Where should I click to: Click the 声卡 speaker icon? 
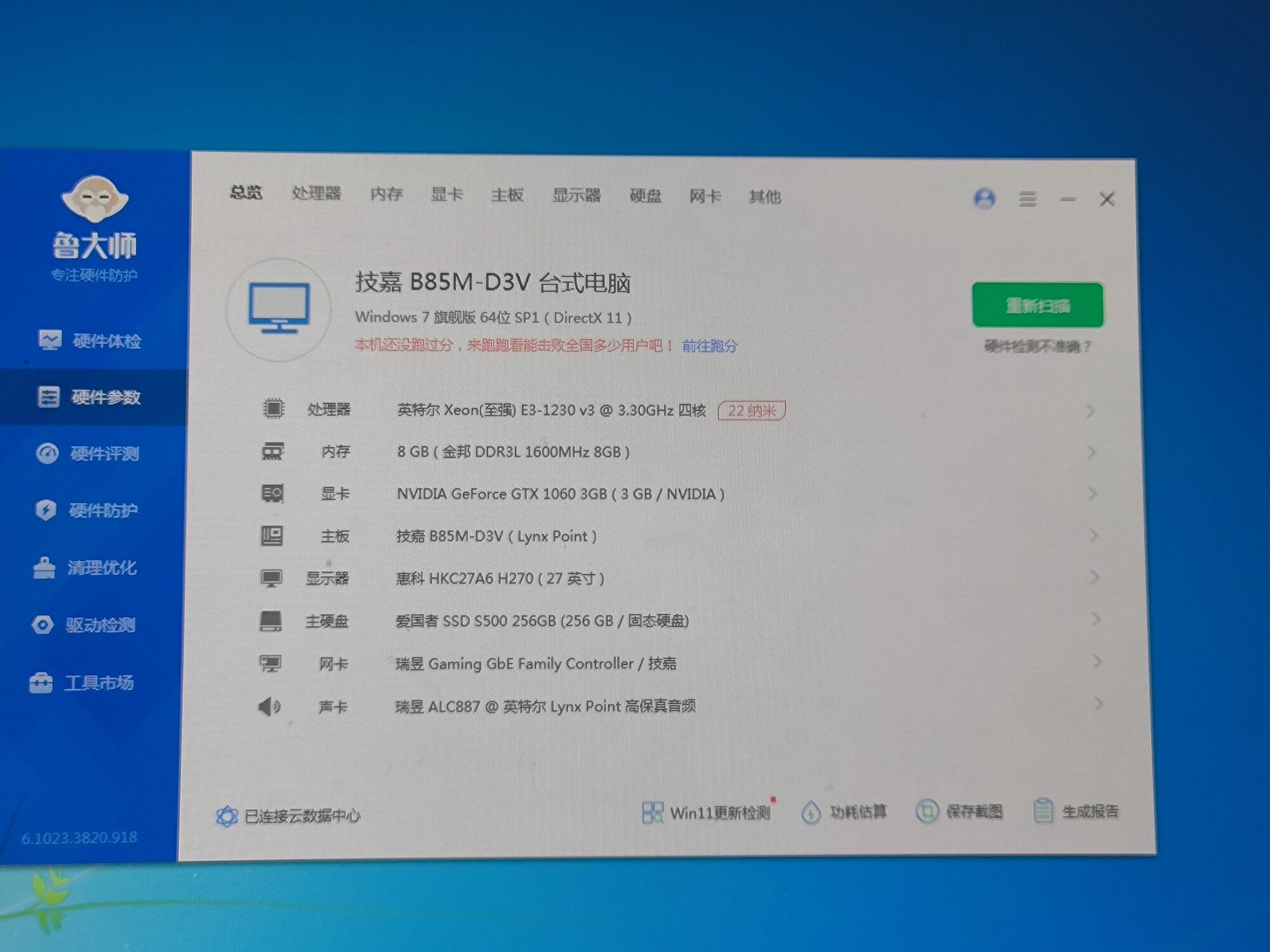click(269, 706)
